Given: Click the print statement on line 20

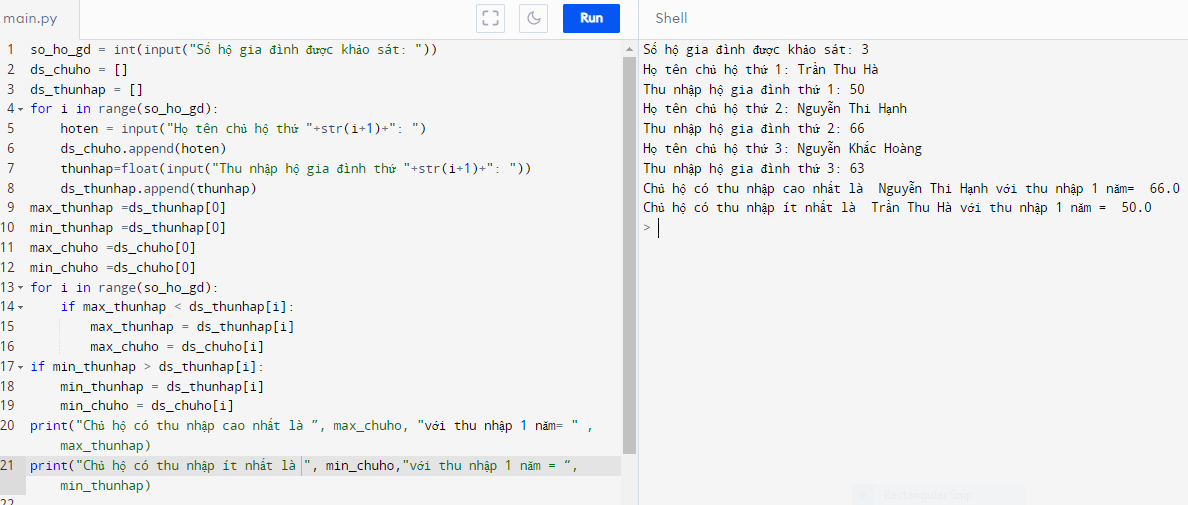Looking at the screenshot, I should click(300, 426).
